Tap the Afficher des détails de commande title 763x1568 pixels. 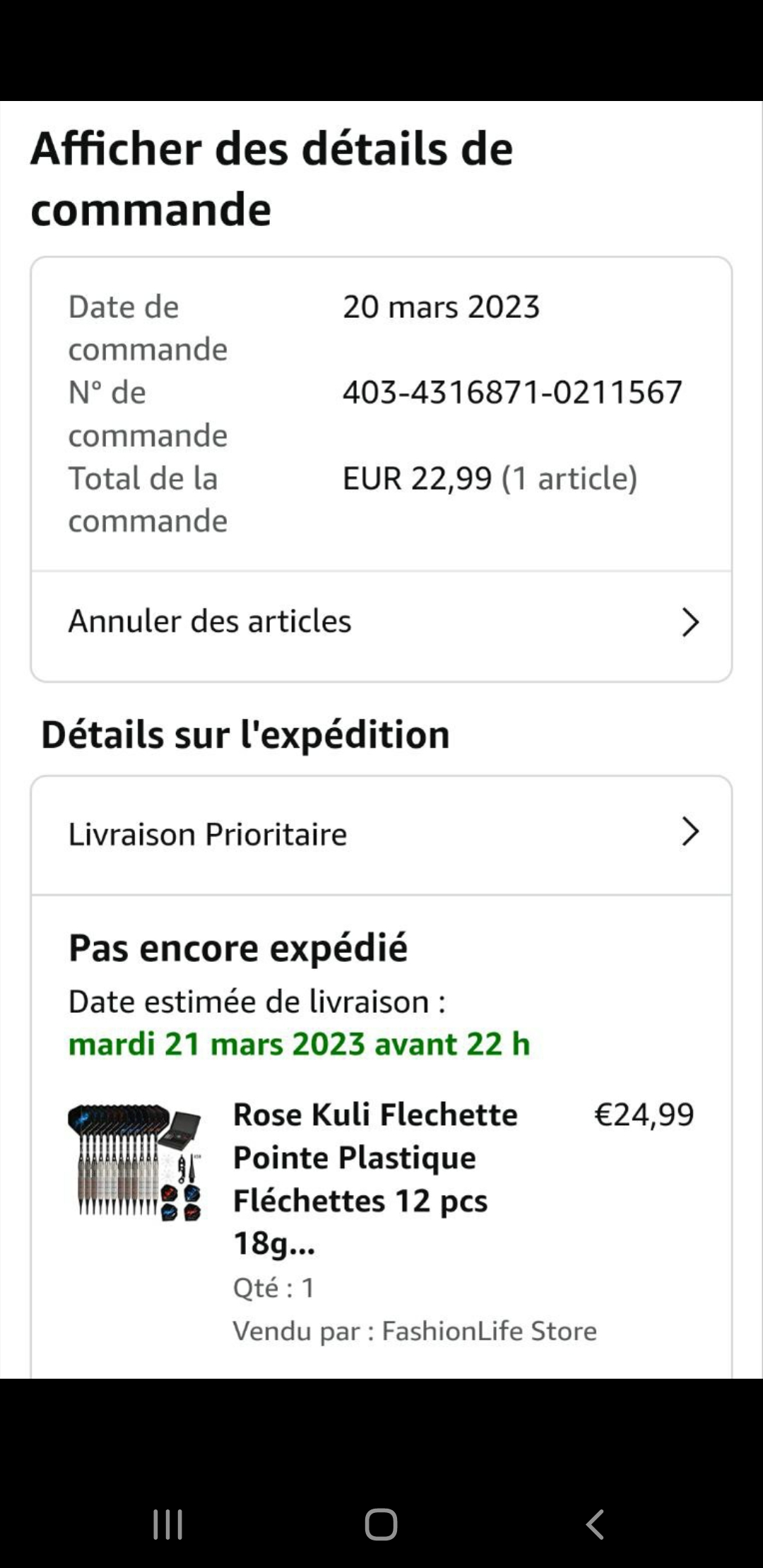pyautogui.click(x=272, y=179)
